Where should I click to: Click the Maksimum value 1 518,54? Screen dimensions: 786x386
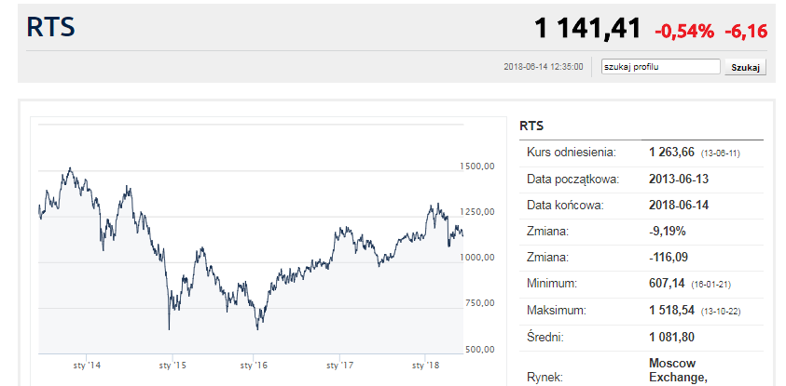pyautogui.click(x=671, y=310)
